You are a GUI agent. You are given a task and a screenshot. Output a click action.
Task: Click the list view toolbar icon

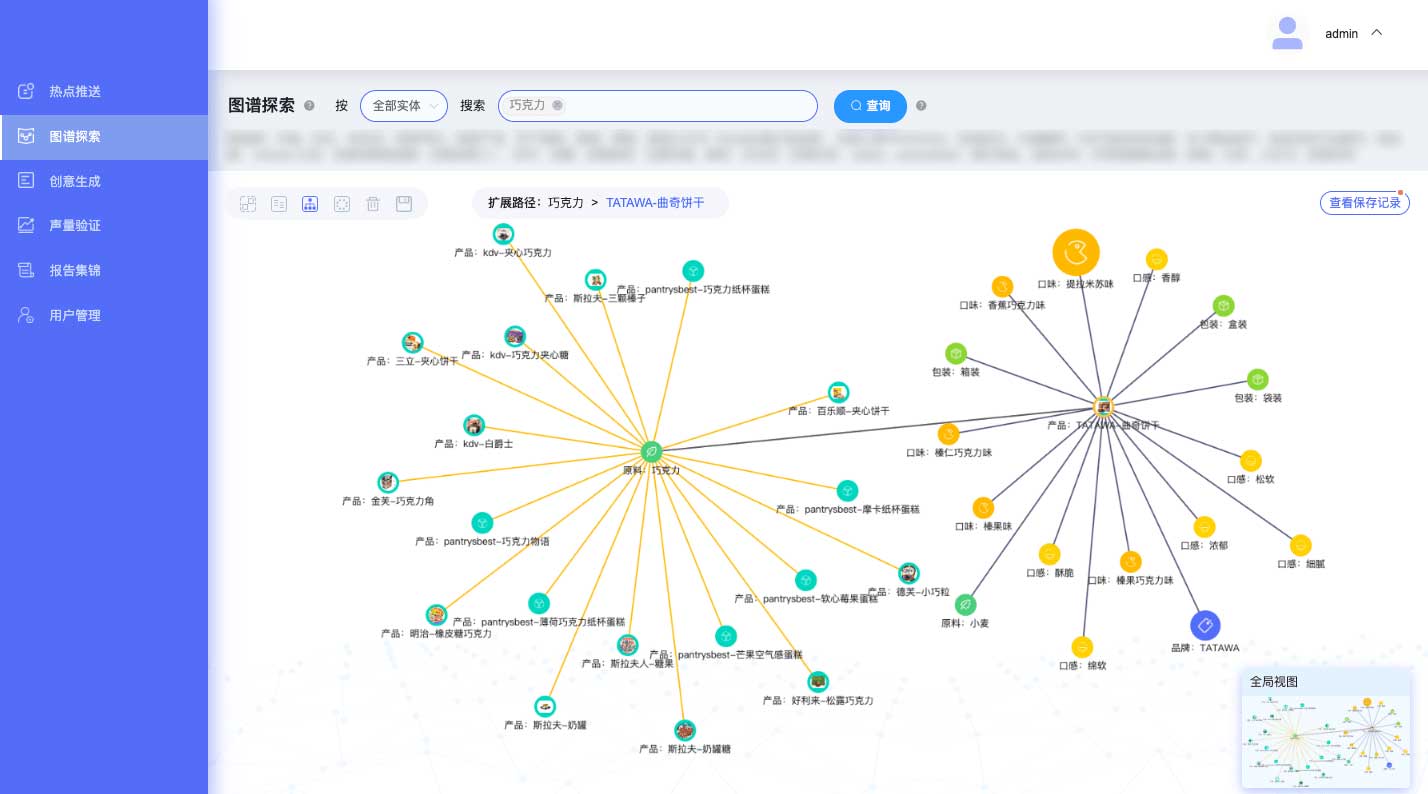[x=279, y=204]
